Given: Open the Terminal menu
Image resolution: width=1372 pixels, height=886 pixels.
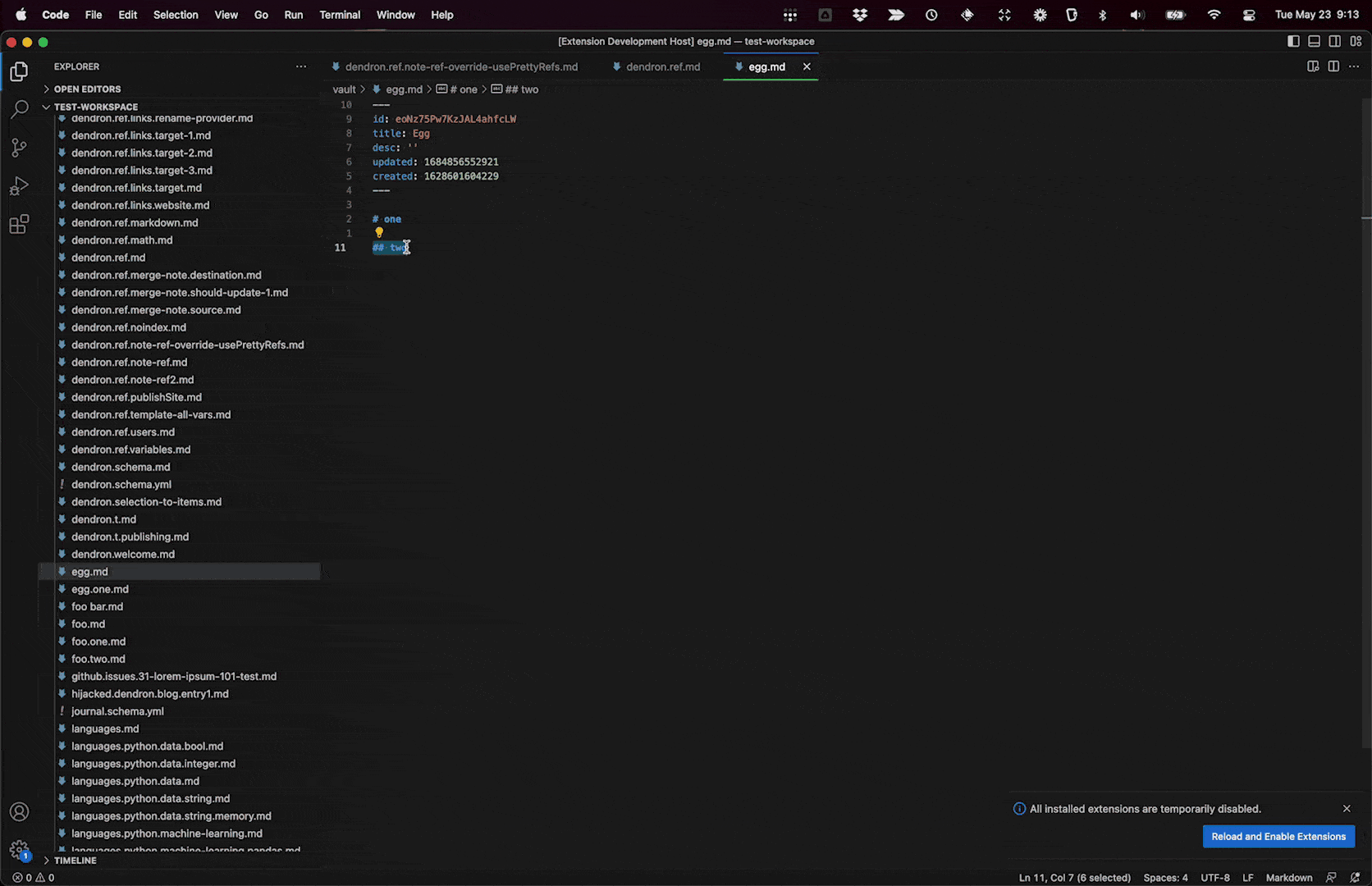Looking at the screenshot, I should point(339,15).
